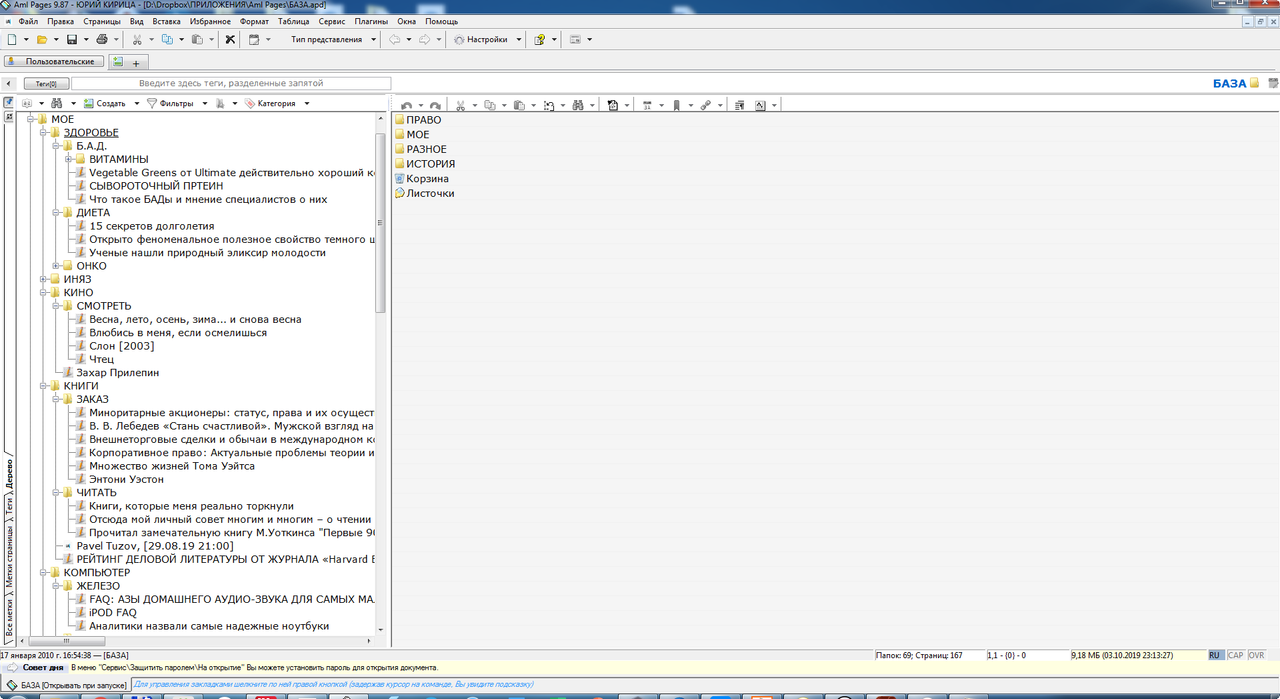Open the Файл menu

pyautogui.click(x=28, y=21)
